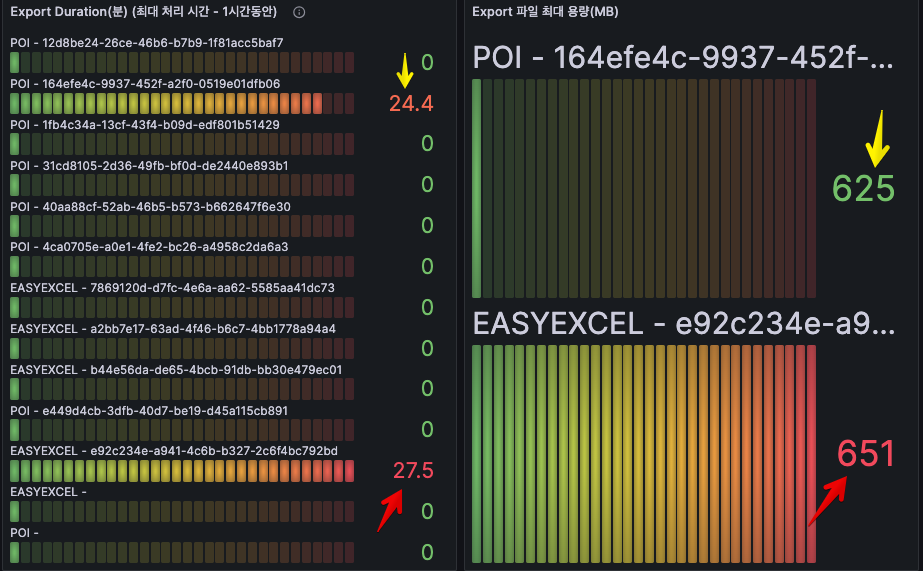Click the large red 651 MB bar gauge
Viewport: 923px width, 571px height.
pyautogui.click(x=644, y=454)
